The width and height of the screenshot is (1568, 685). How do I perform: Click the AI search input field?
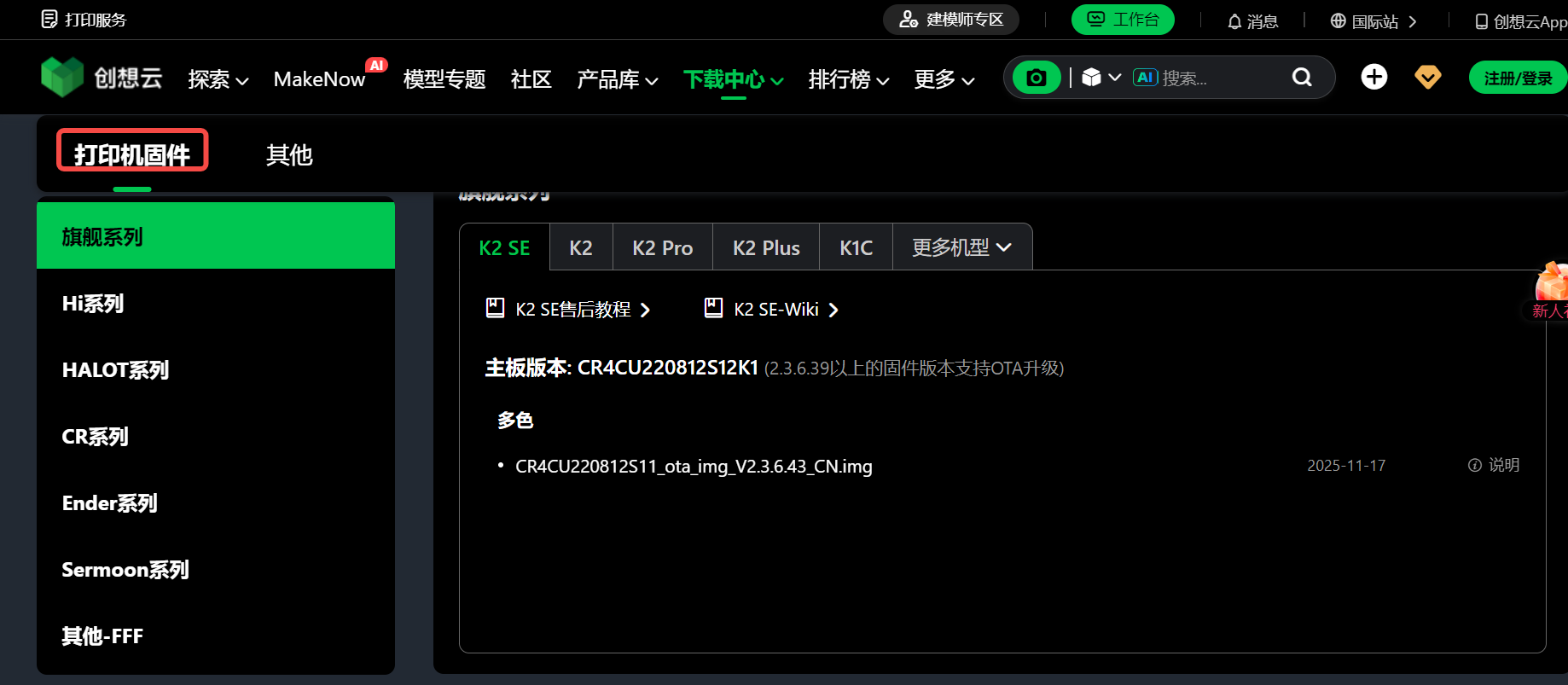coord(1220,78)
